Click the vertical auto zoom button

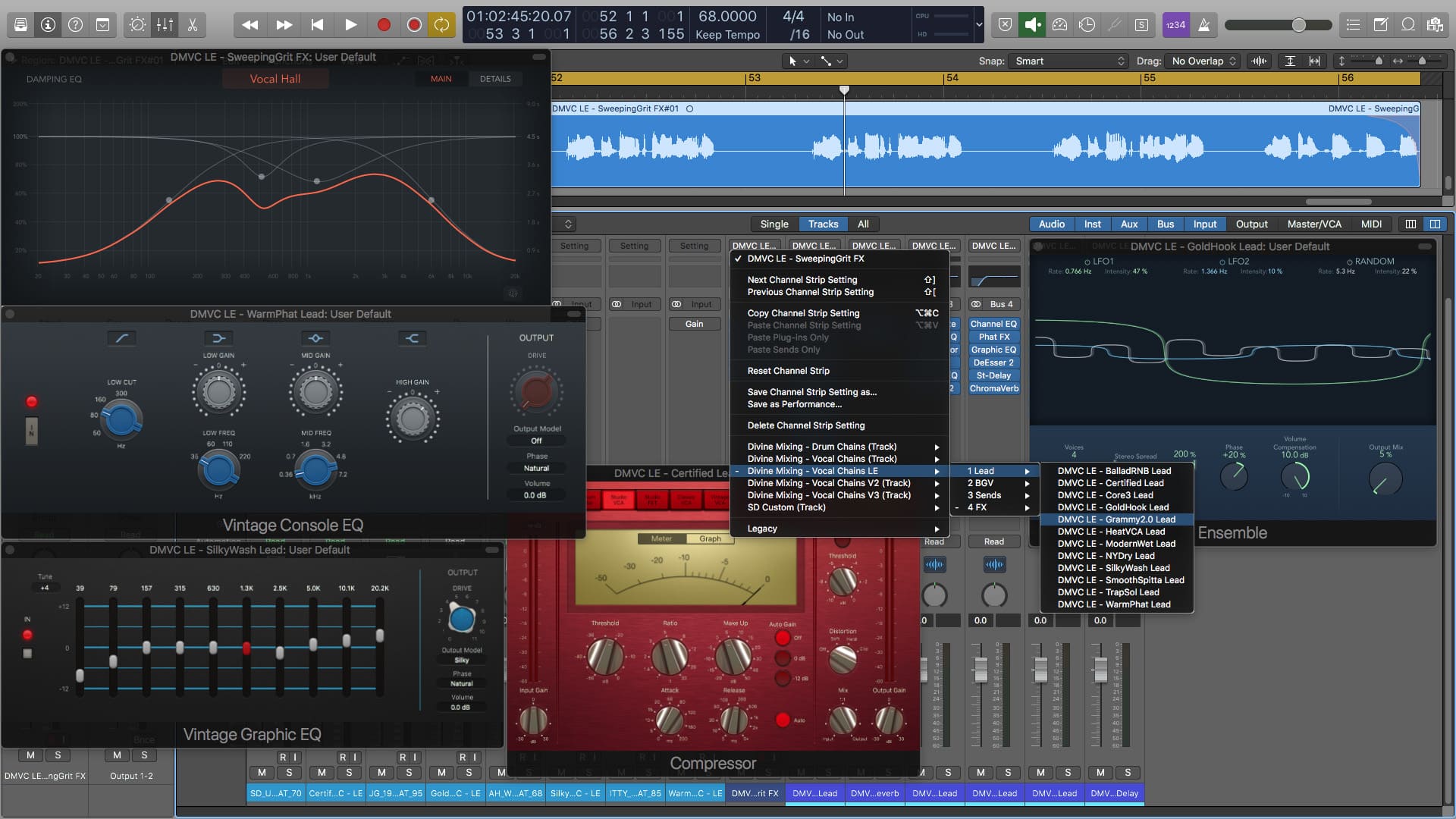pos(1290,61)
